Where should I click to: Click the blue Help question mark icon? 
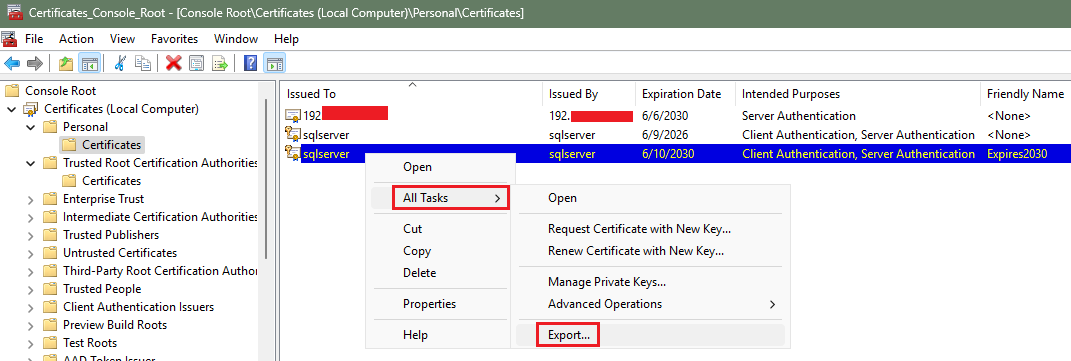coord(251,63)
